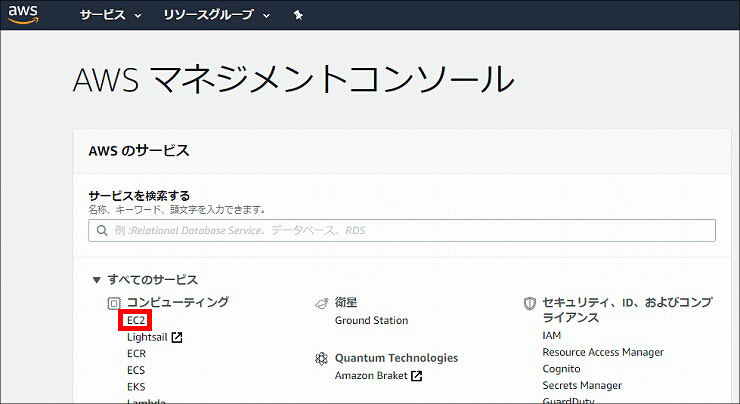The image size is (740, 404).
Task: Open the サービス dropdown menu
Action: click(x=110, y=15)
